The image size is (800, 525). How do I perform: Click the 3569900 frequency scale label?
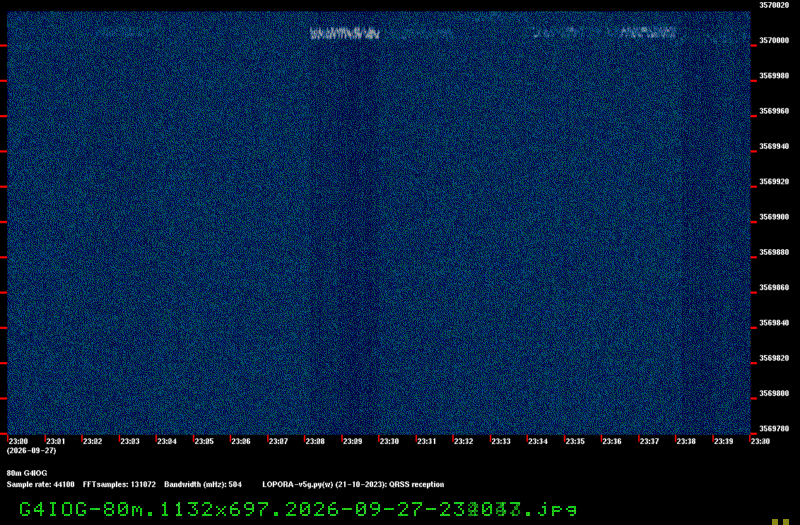pos(774,217)
